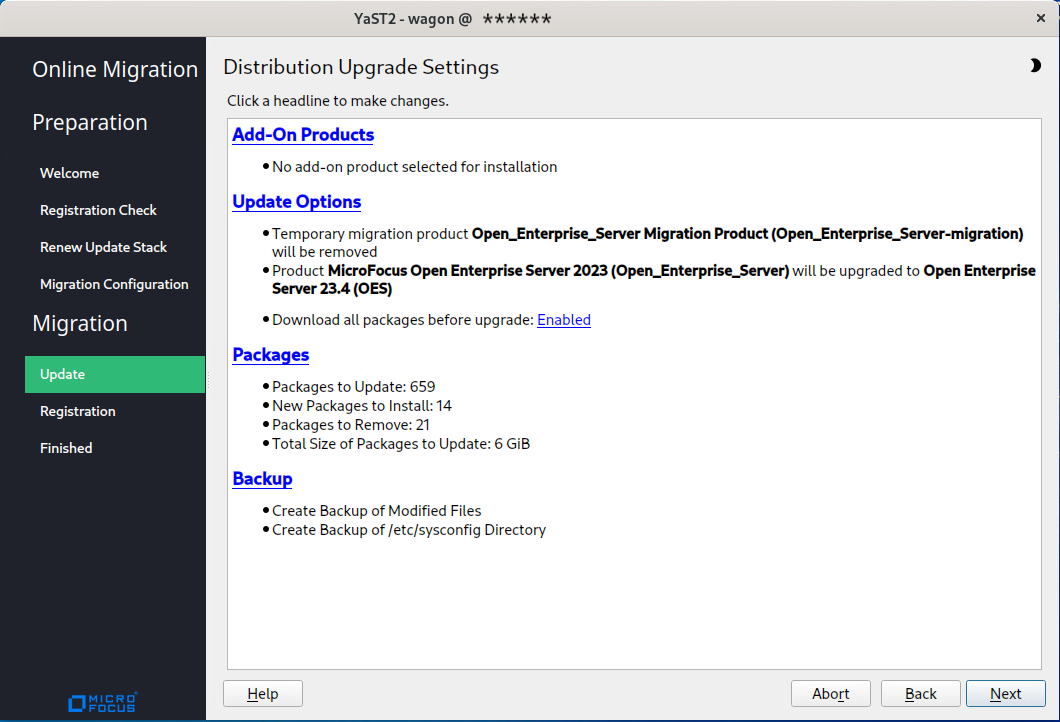Toggle the Enabled download packages link
The height and width of the screenshot is (722, 1060).
564,320
